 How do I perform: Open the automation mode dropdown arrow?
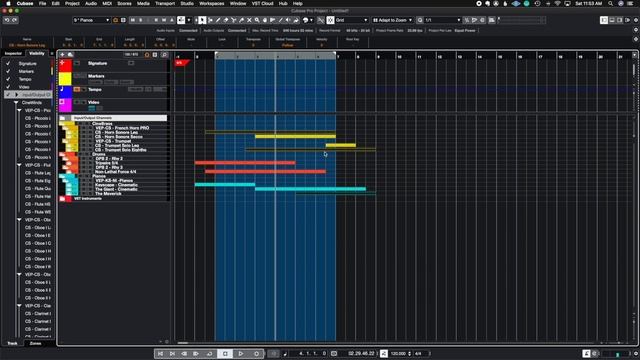point(189,20)
